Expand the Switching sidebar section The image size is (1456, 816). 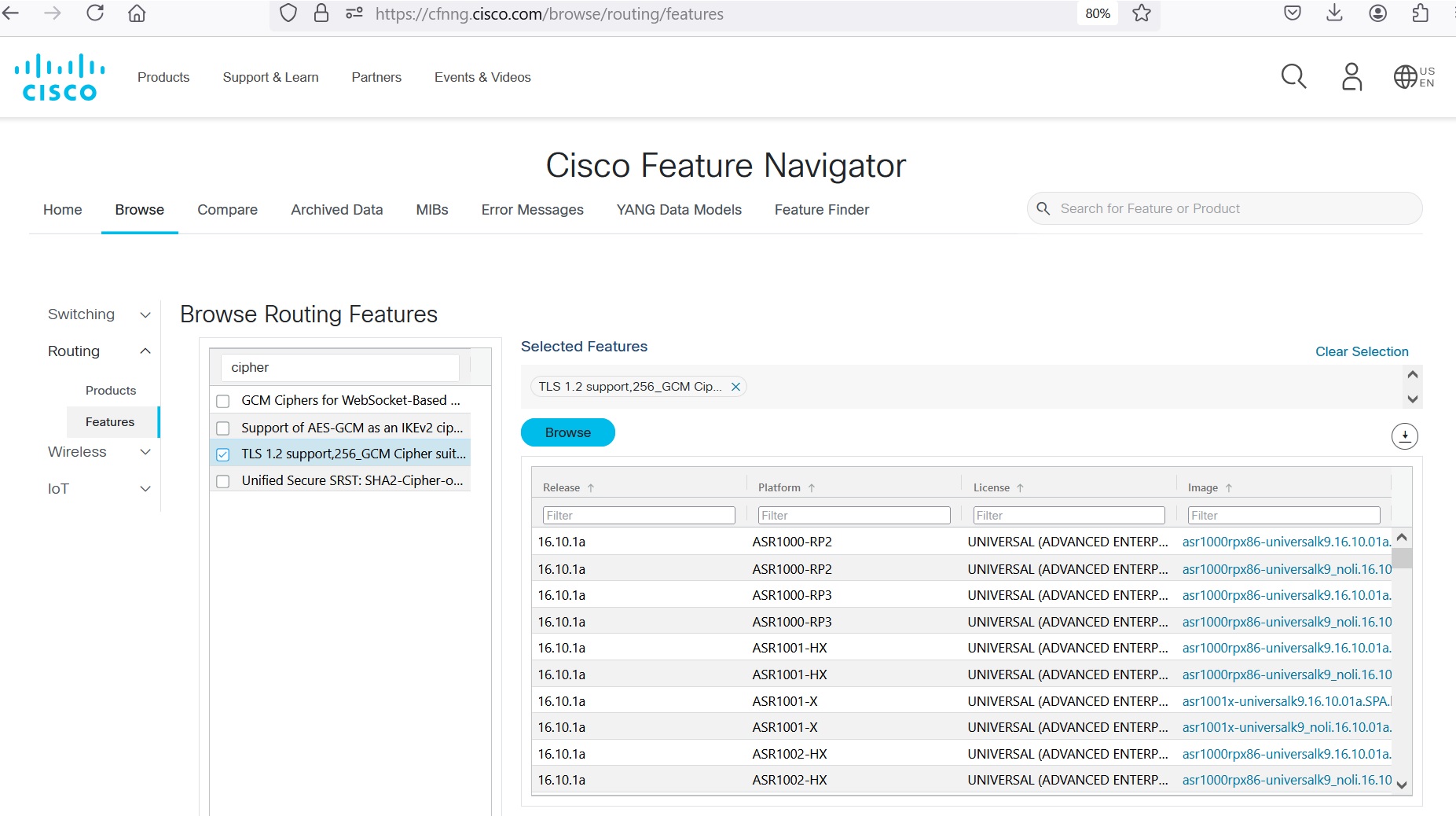coord(145,314)
